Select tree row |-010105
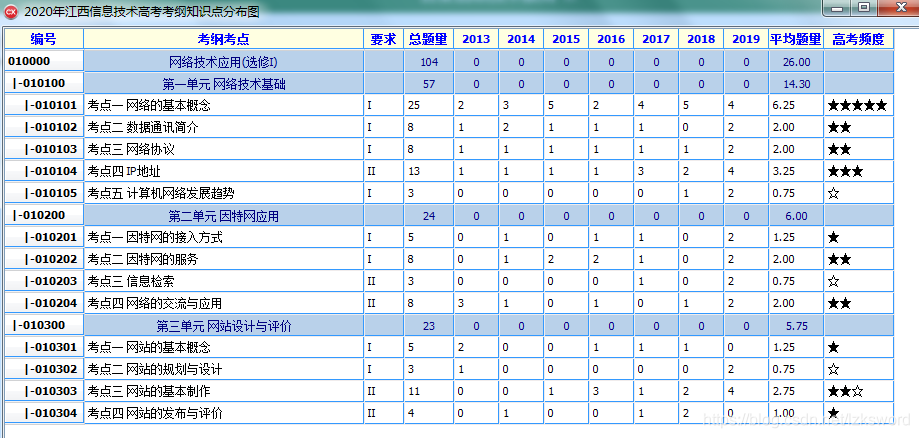Viewport: 919px width, 438px height. tap(44, 193)
